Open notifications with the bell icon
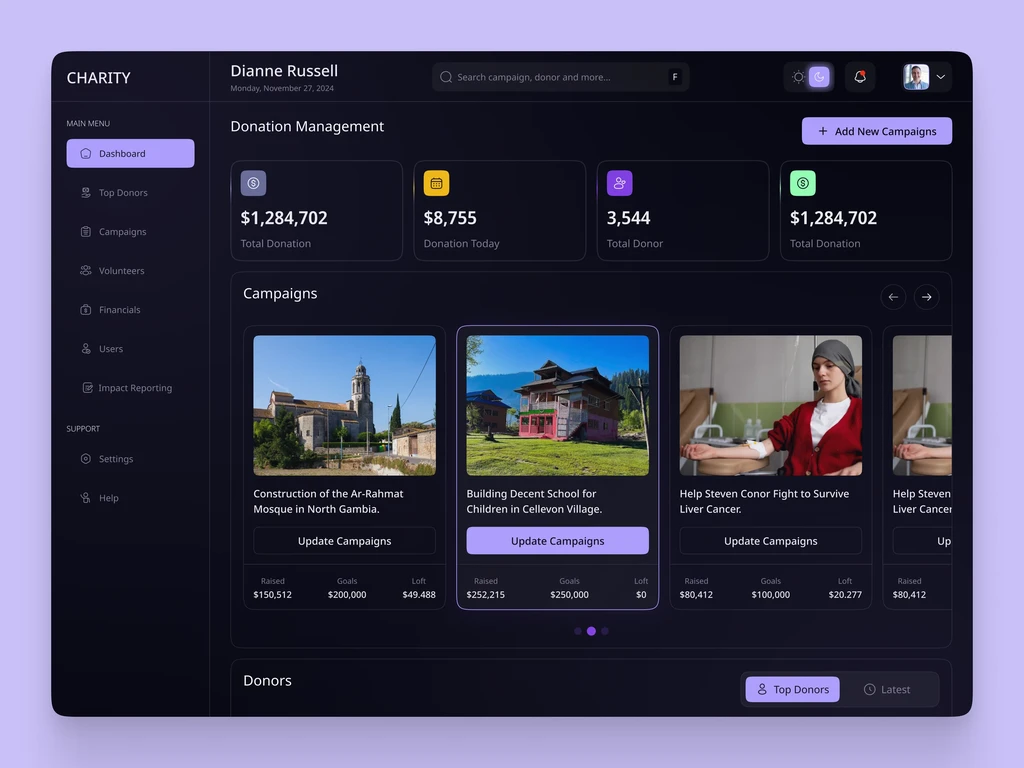 tap(859, 77)
